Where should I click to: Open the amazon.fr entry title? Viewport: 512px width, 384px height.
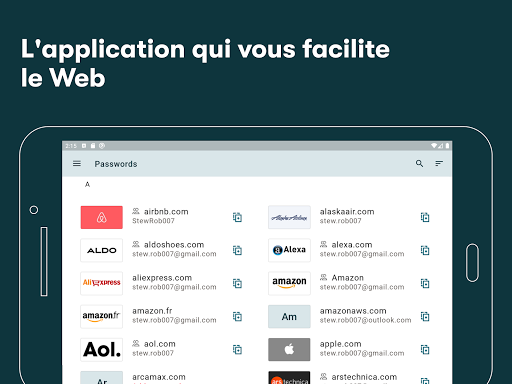tap(152, 311)
